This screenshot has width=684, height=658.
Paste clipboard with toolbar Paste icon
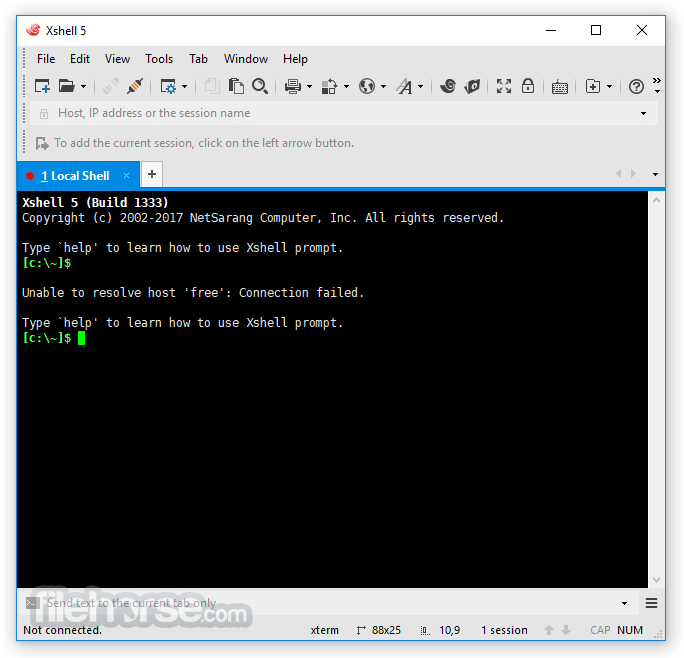point(236,86)
